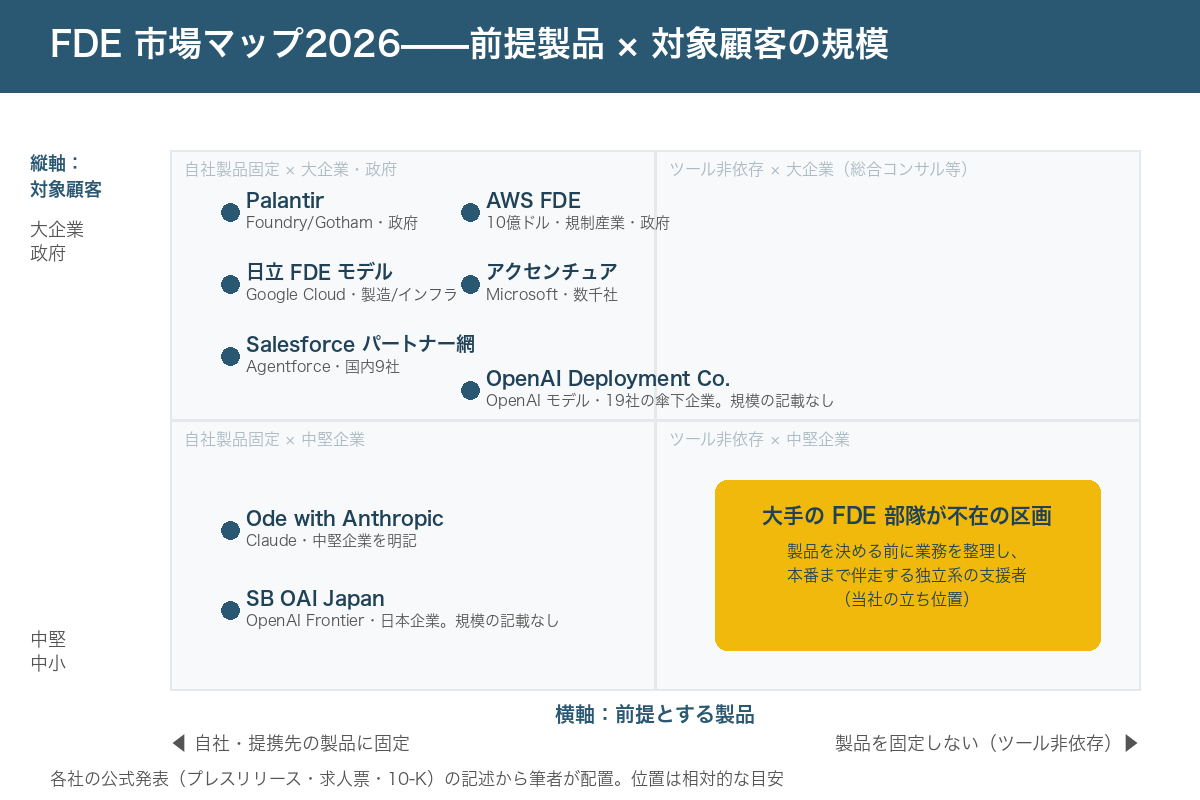The height and width of the screenshot is (800, 1200).
Task: Select the text Microsoft・数千社
Action: click(552, 295)
